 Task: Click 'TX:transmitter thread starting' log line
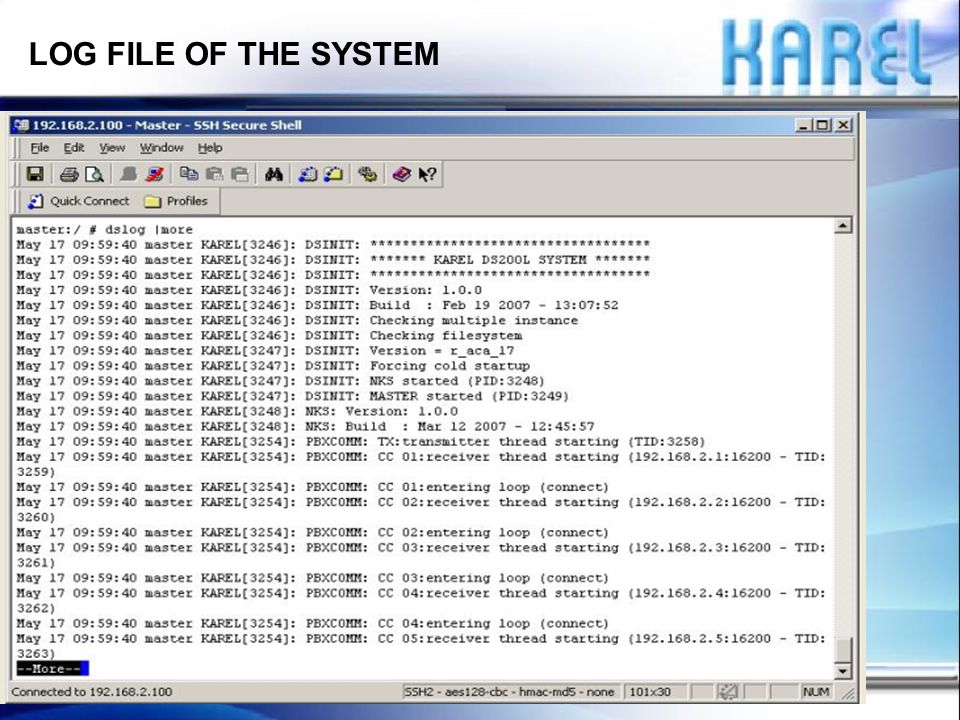coord(361,441)
